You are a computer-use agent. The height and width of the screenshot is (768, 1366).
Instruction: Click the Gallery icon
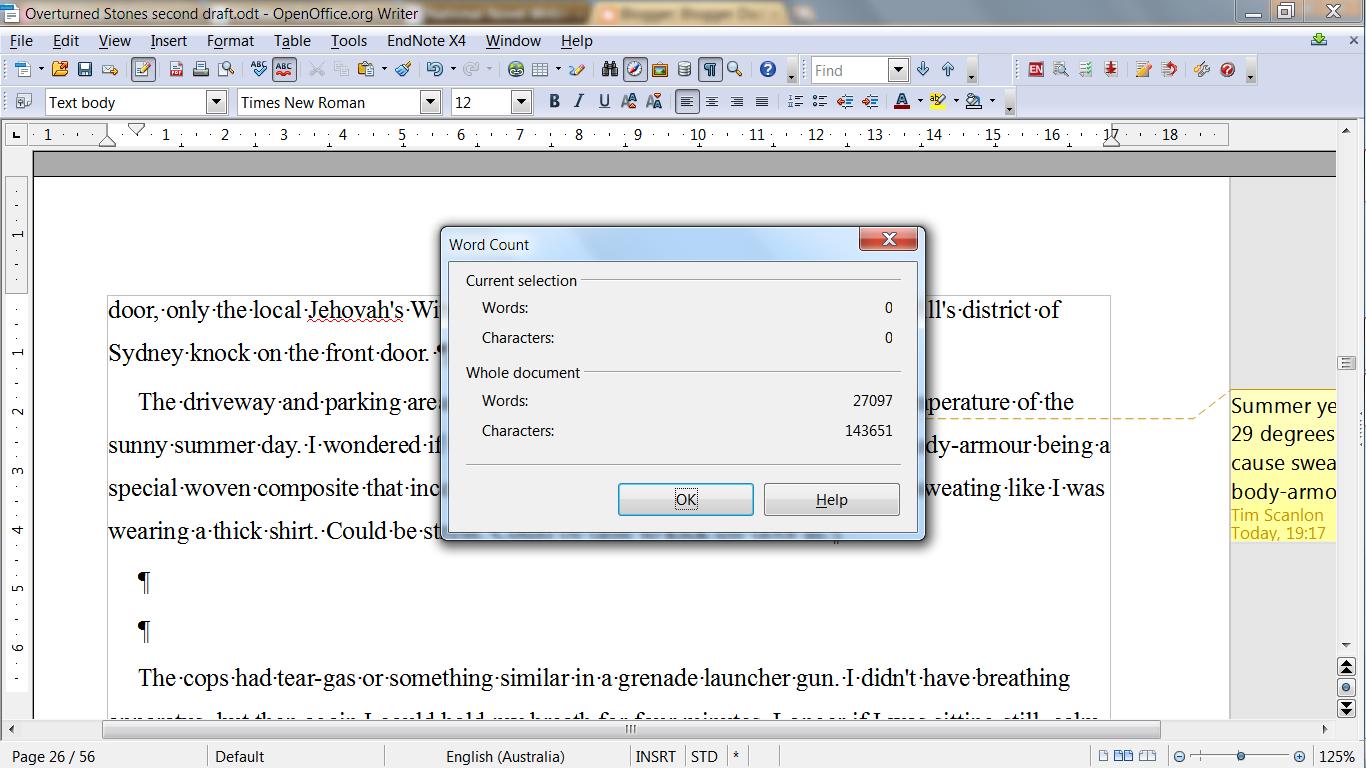[x=659, y=70]
